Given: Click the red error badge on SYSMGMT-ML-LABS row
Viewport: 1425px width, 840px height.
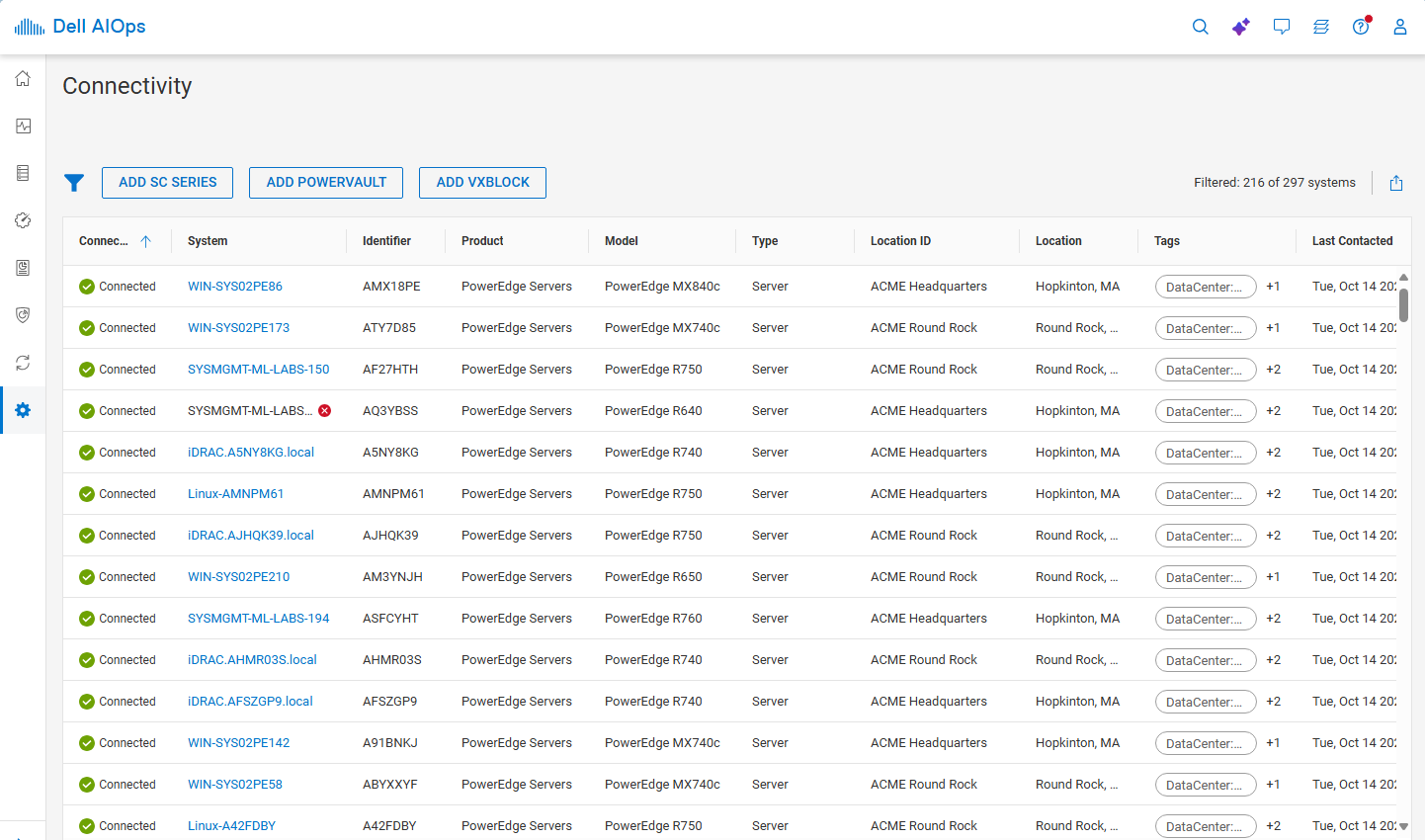Looking at the screenshot, I should point(324,410).
